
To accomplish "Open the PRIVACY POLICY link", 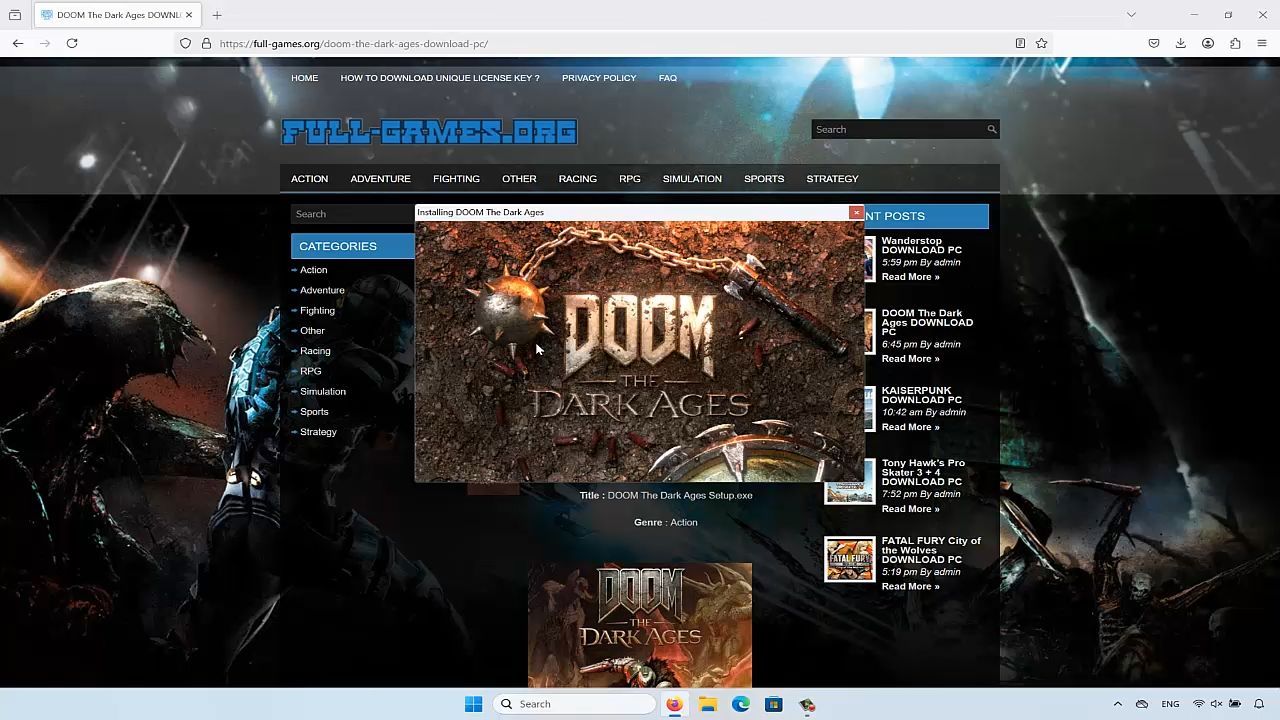I will (599, 78).
